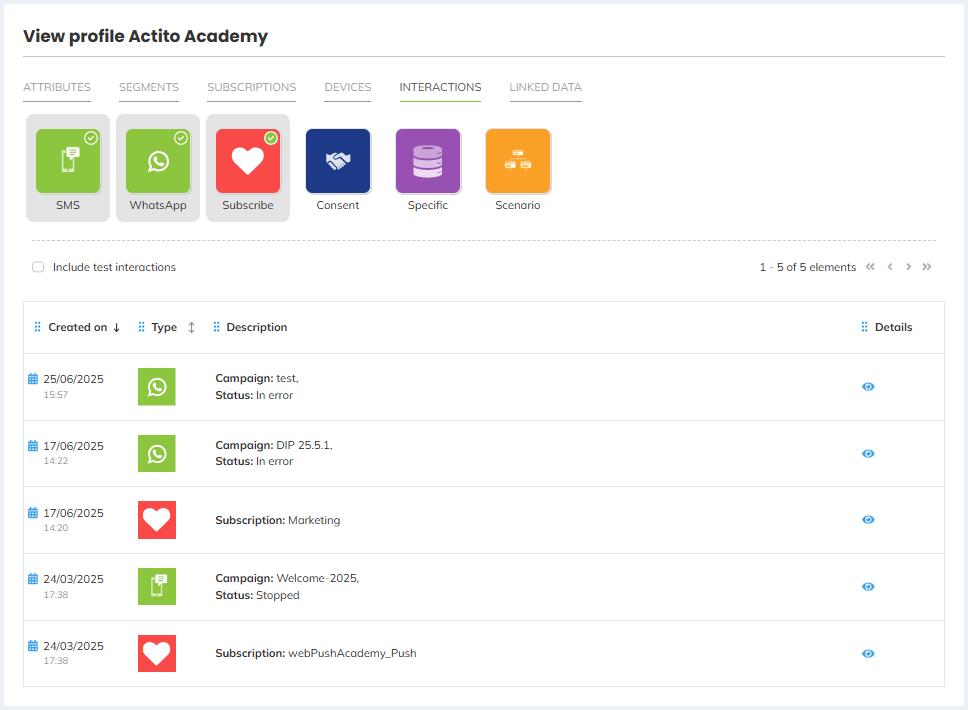Click 'Status: Stopped' text
This screenshot has width=968, height=710.
point(257,595)
